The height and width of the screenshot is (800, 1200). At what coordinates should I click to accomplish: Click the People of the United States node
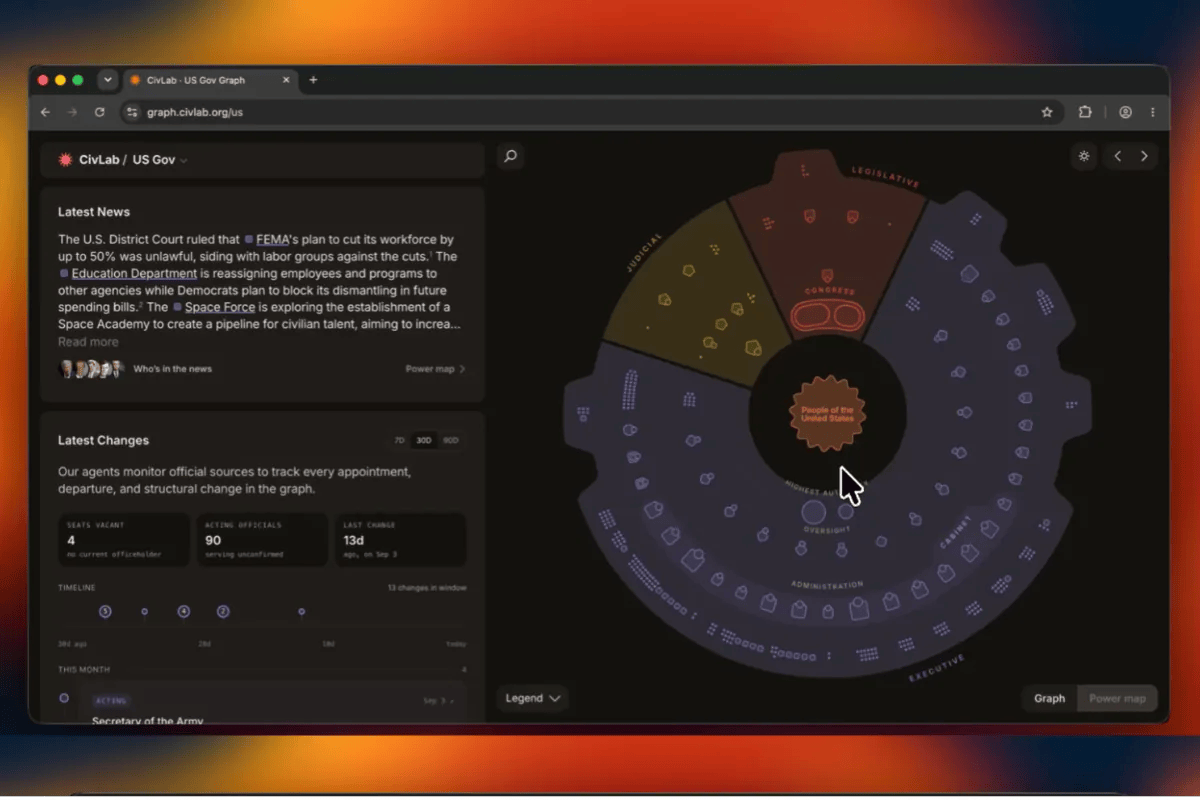[827, 414]
